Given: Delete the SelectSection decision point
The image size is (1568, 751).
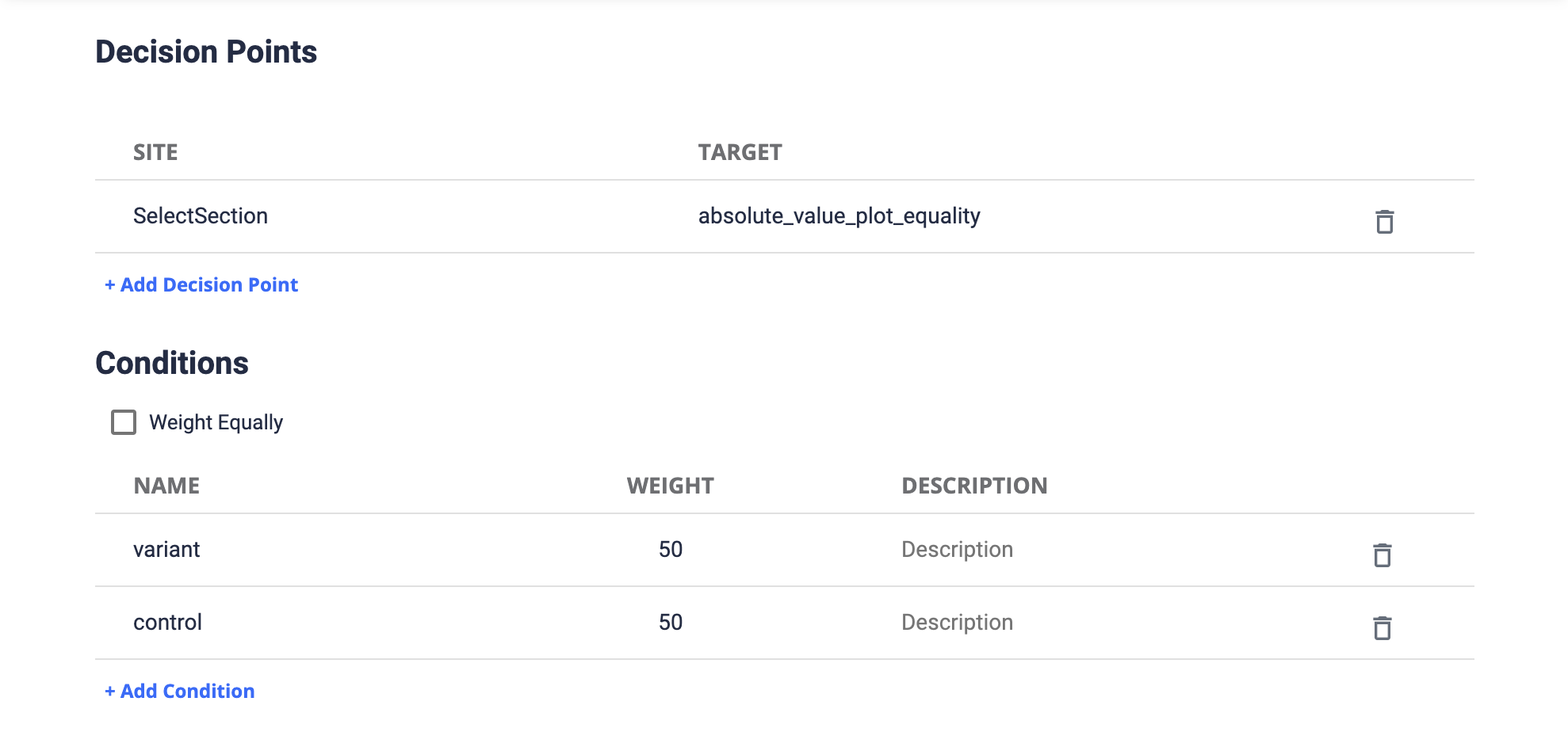Looking at the screenshot, I should 1385,223.
